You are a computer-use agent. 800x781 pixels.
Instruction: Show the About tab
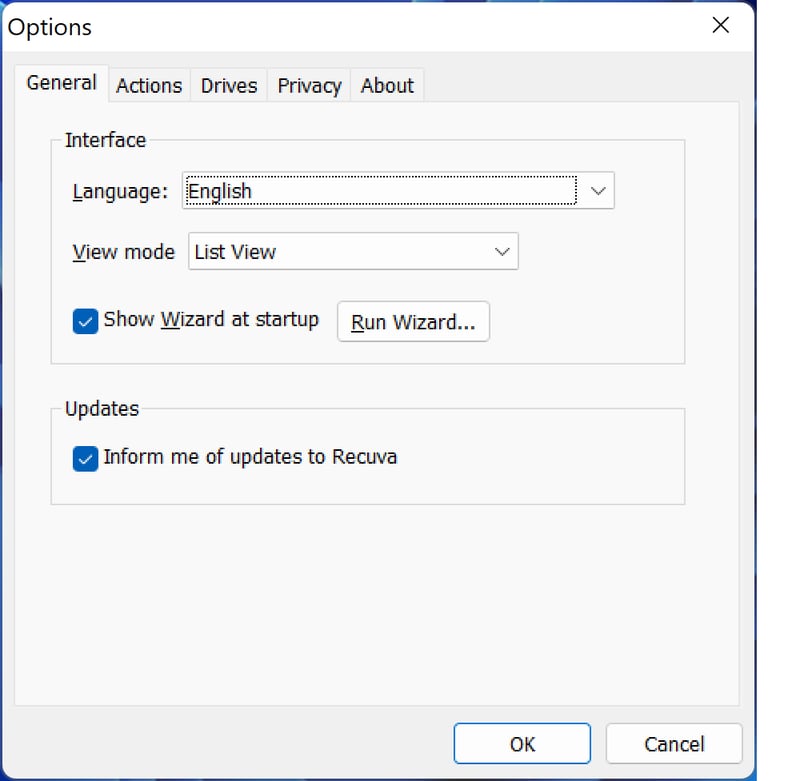[387, 86]
